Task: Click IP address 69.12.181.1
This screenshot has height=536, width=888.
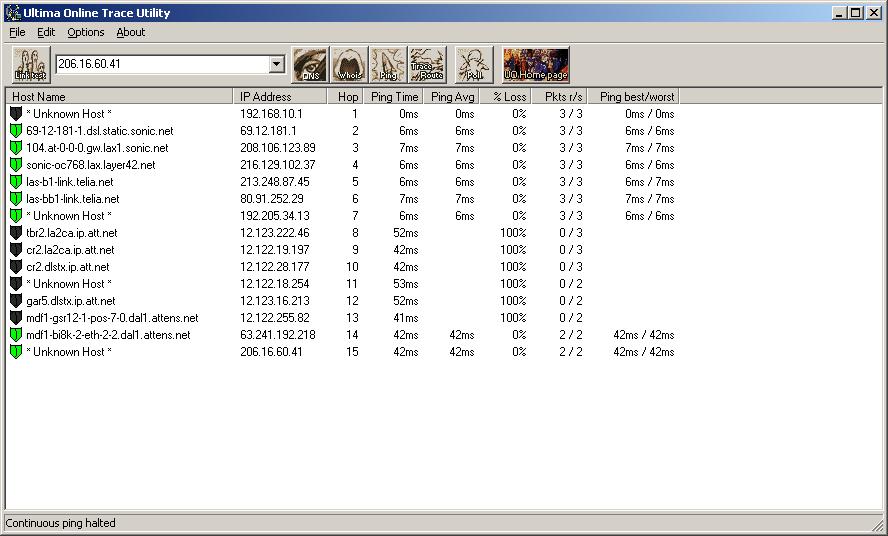Action: point(268,131)
